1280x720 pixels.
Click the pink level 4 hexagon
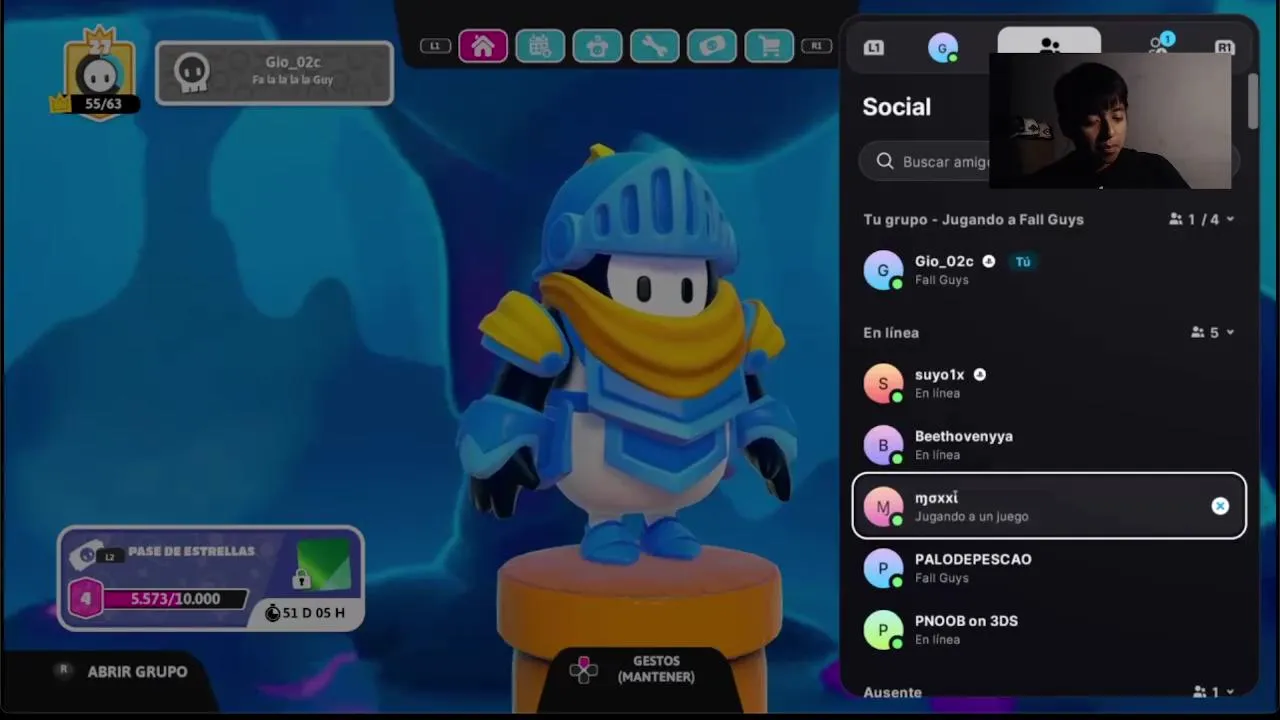[x=86, y=599]
